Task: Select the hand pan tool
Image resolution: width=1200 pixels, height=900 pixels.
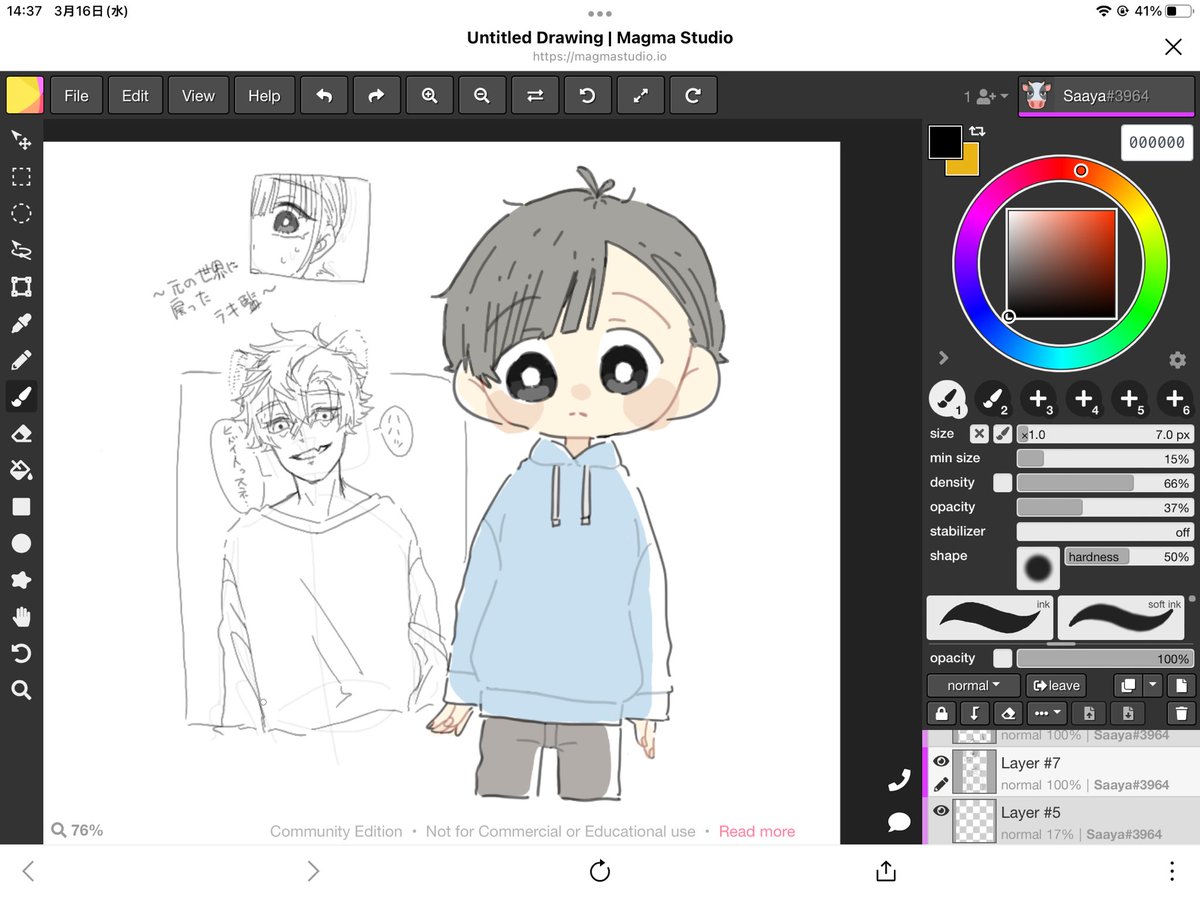Action: [21, 616]
